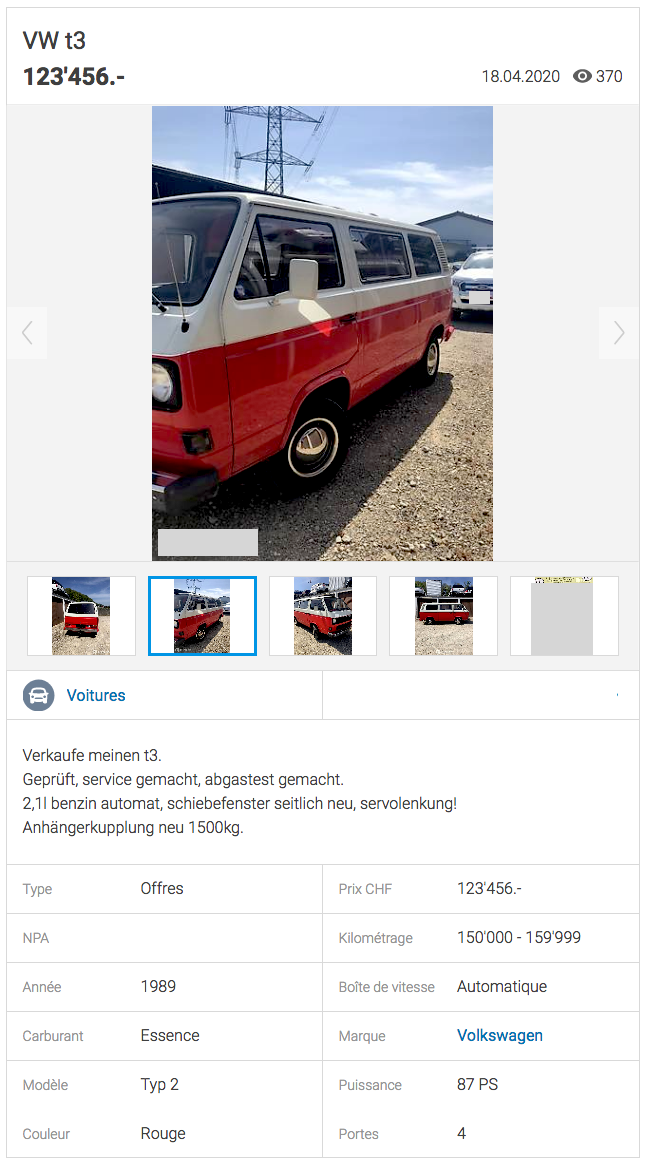The height and width of the screenshot is (1166, 646).
Task: Select the first thumbnail showing the van's front
Action: click(x=81, y=616)
